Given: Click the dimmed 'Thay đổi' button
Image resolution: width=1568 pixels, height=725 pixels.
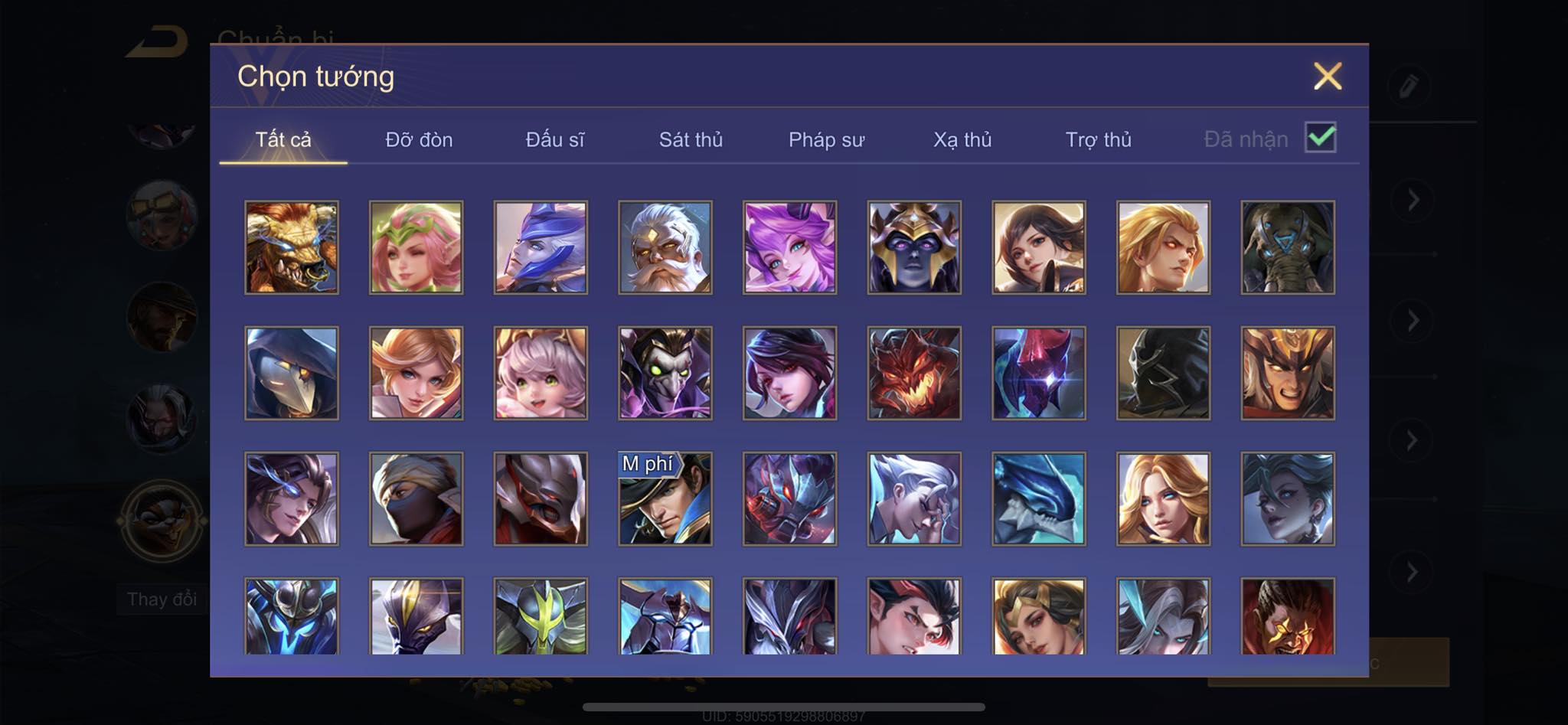Looking at the screenshot, I should (x=162, y=599).
